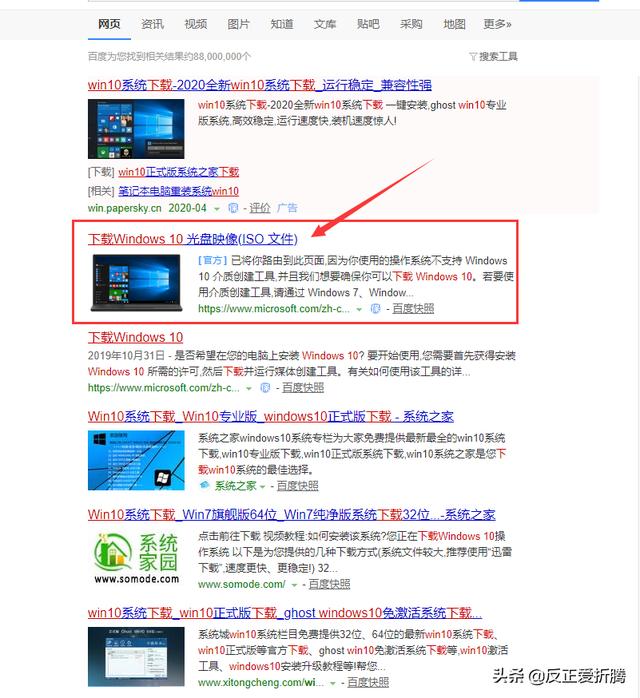Image resolution: width=640 pixels, height=698 pixels.
Task: Open win10正式版系统之家下载 sublink
Action: 178,172
